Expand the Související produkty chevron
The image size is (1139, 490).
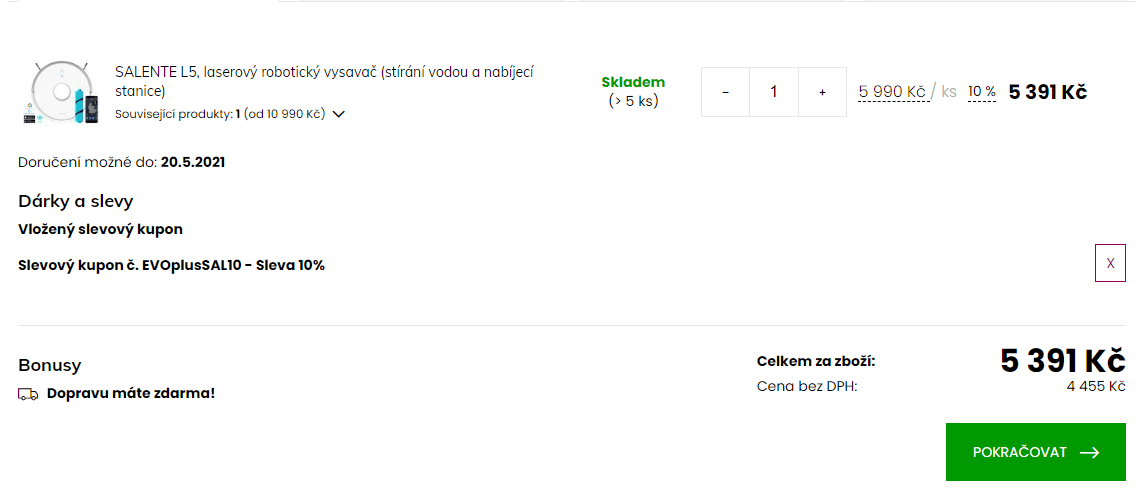click(338, 114)
